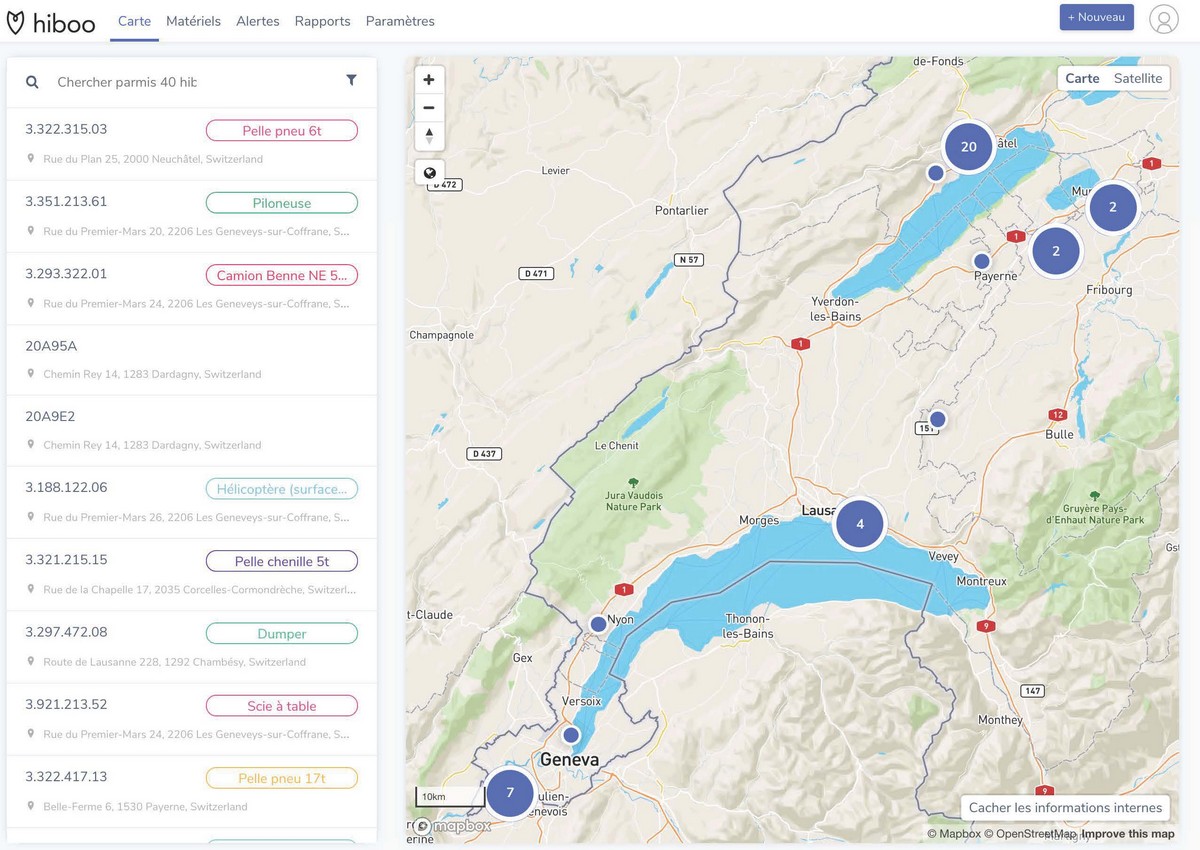Viewport: 1200px width, 850px height.
Task: Open the Matériels tab
Action: (x=193, y=21)
